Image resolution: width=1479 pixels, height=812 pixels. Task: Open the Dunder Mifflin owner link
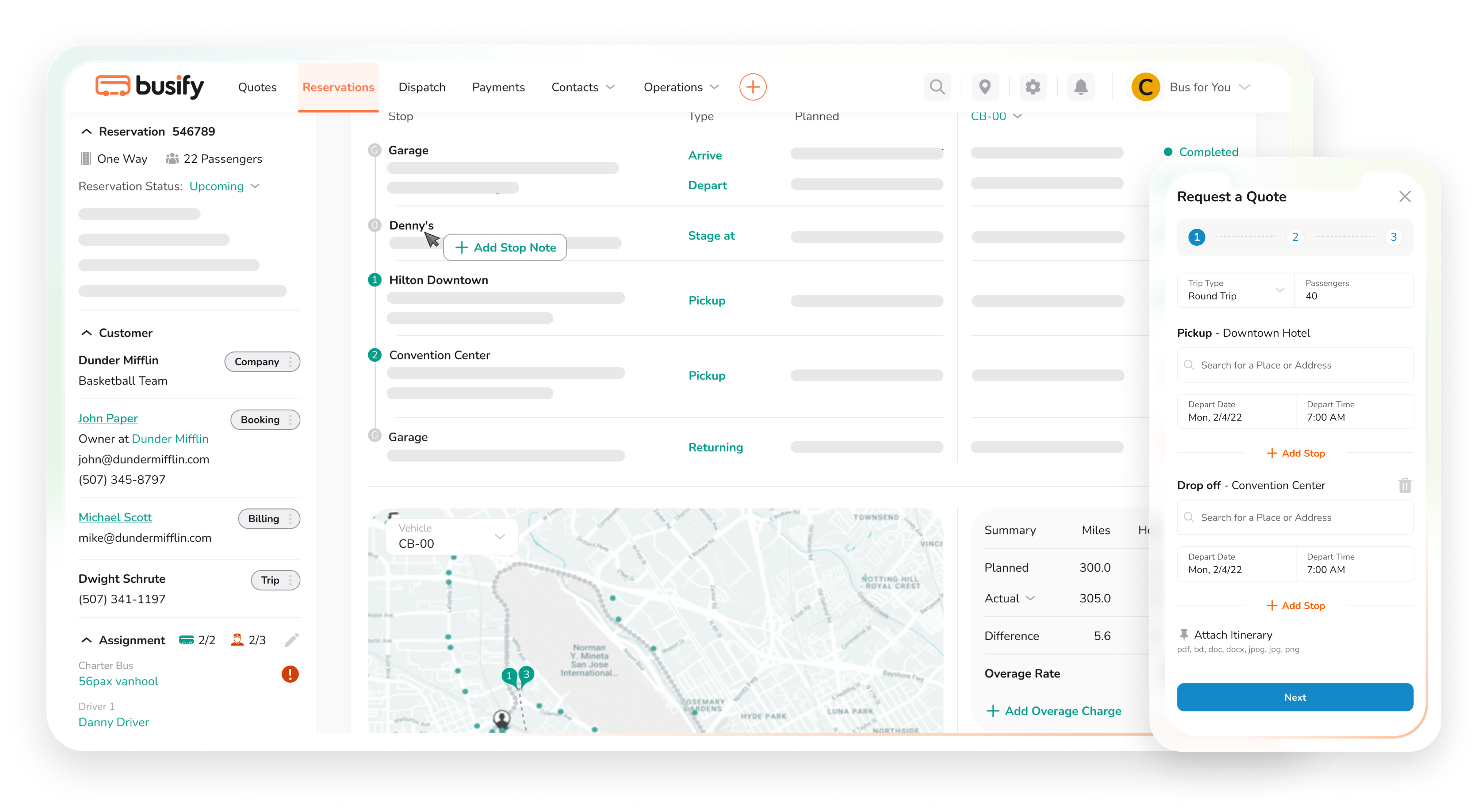[170, 438]
